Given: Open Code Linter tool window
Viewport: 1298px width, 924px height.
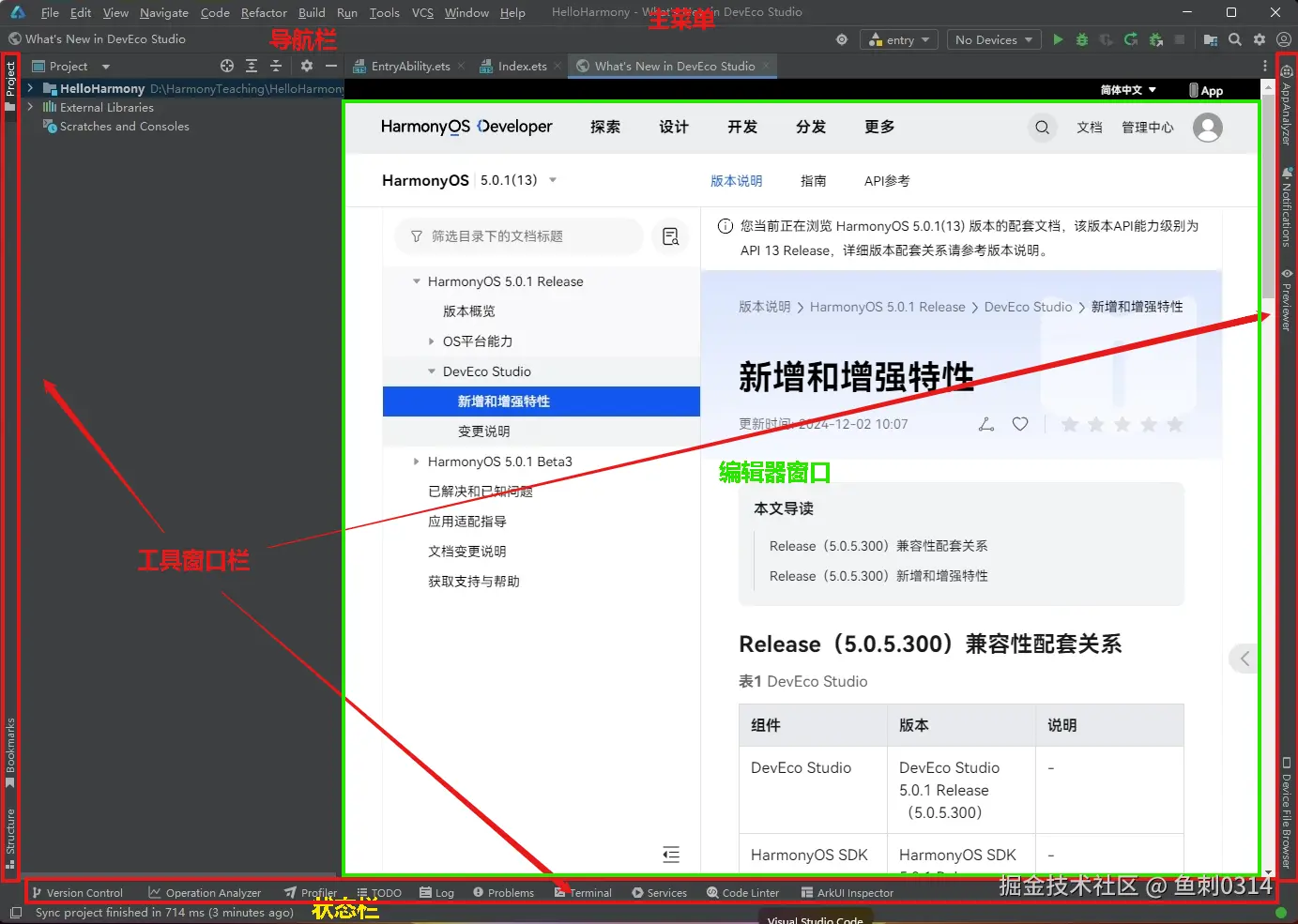Looking at the screenshot, I should [x=742, y=893].
